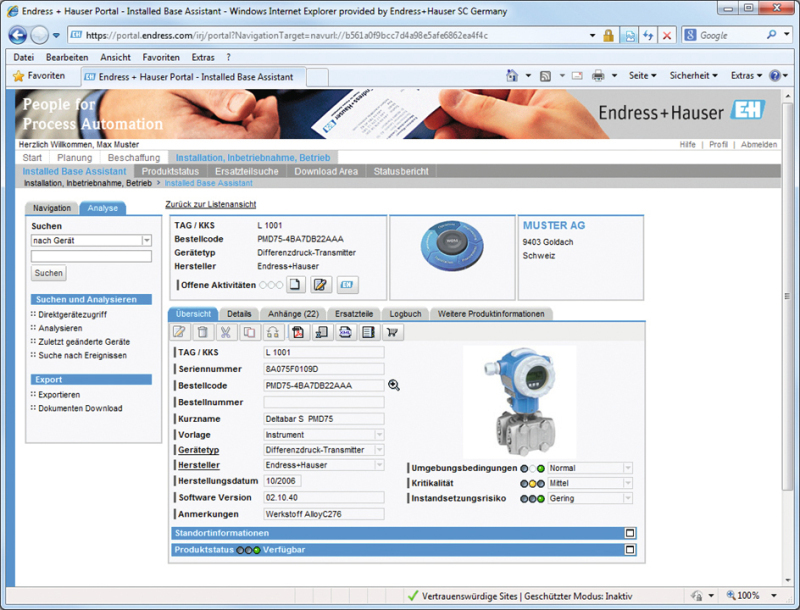Click the edit note icon by Offene Aktivitäten

pos(320,285)
